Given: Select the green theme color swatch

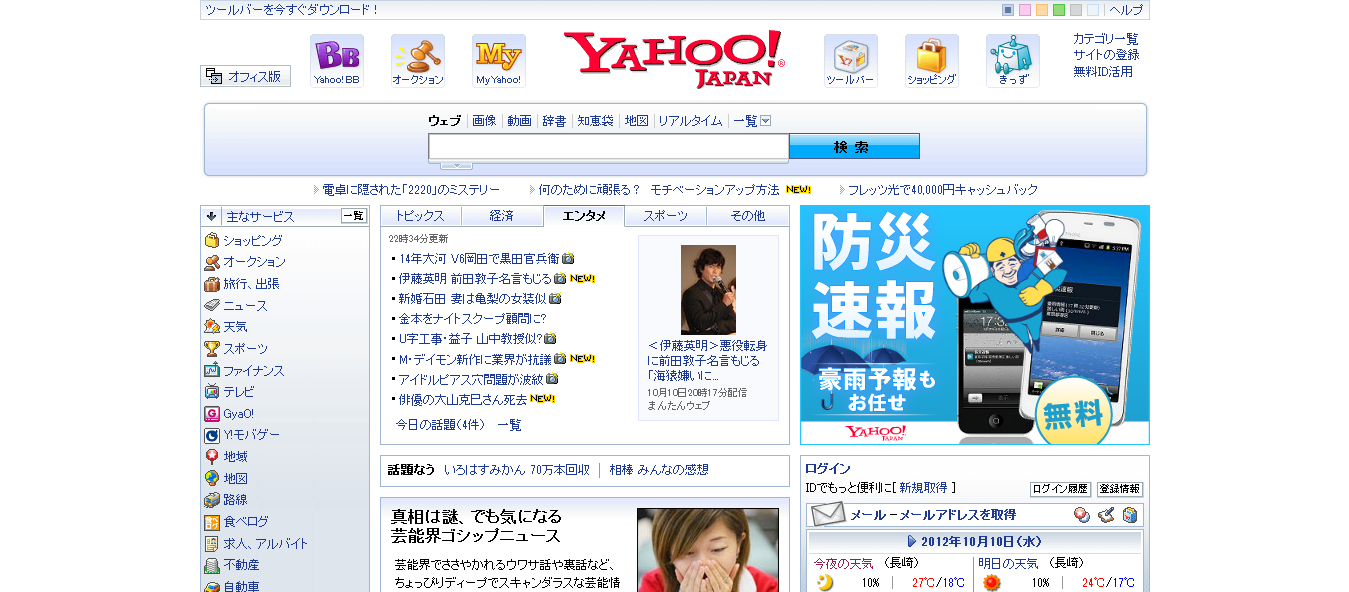Looking at the screenshot, I should (x=1059, y=10).
